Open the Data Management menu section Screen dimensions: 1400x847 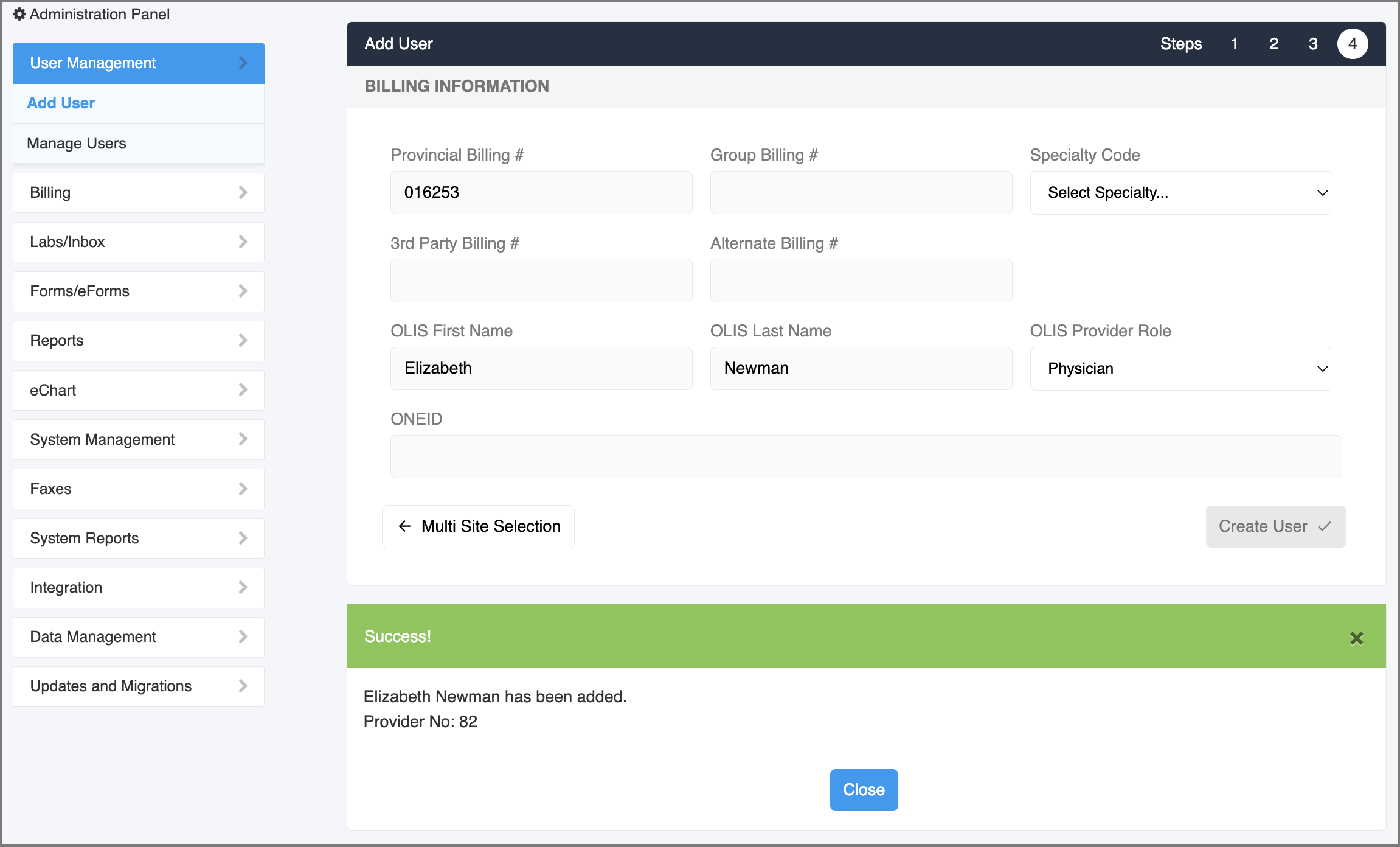point(139,637)
